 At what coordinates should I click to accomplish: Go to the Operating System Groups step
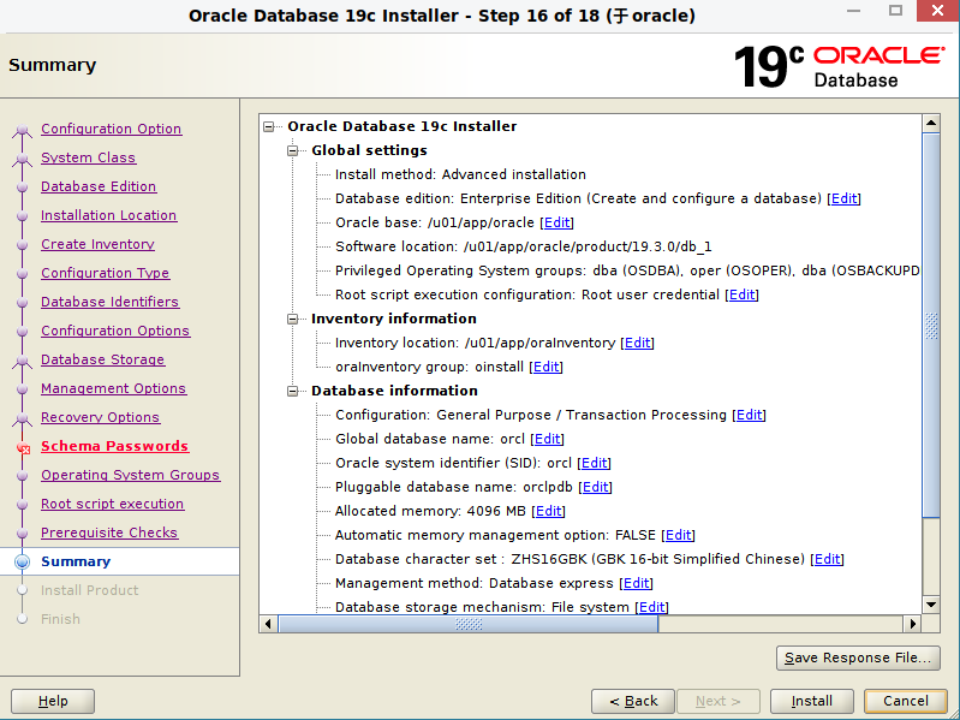tap(130, 475)
